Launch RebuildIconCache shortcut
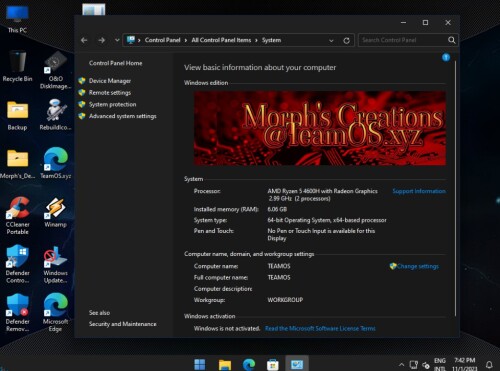Screen dimensions: 500x371 55,115
